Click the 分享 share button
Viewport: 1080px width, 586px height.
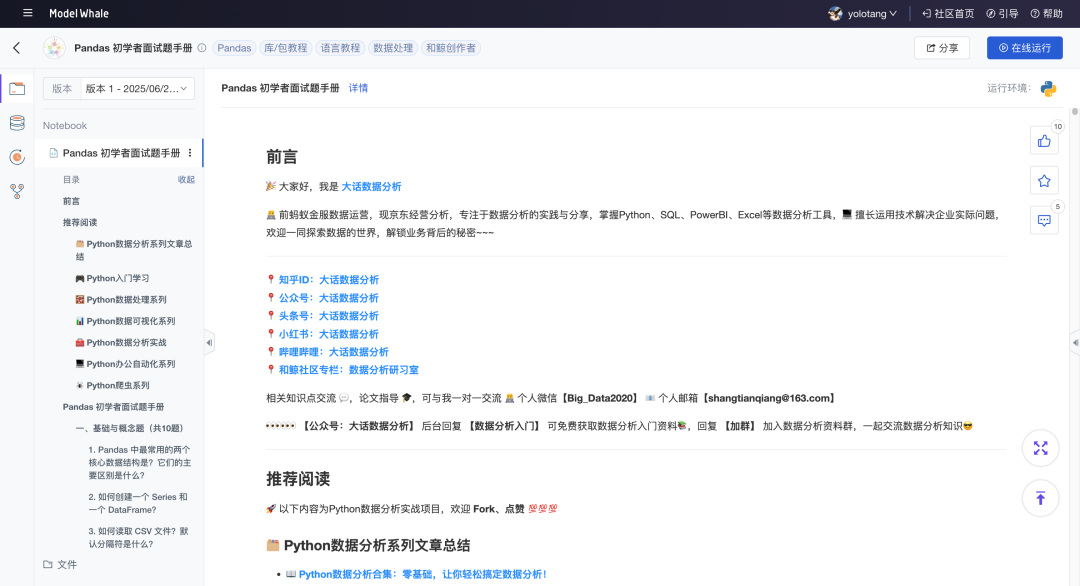(x=942, y=48)
